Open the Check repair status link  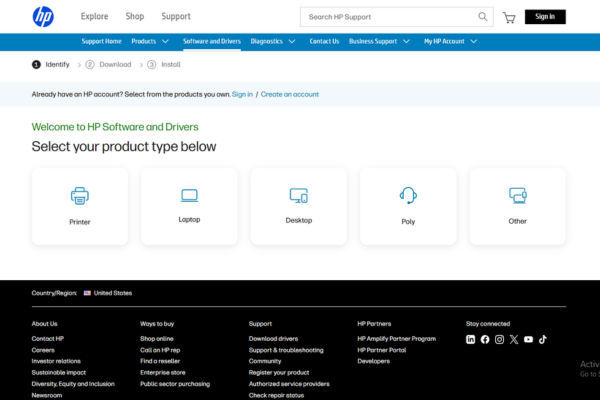[276, 395]
